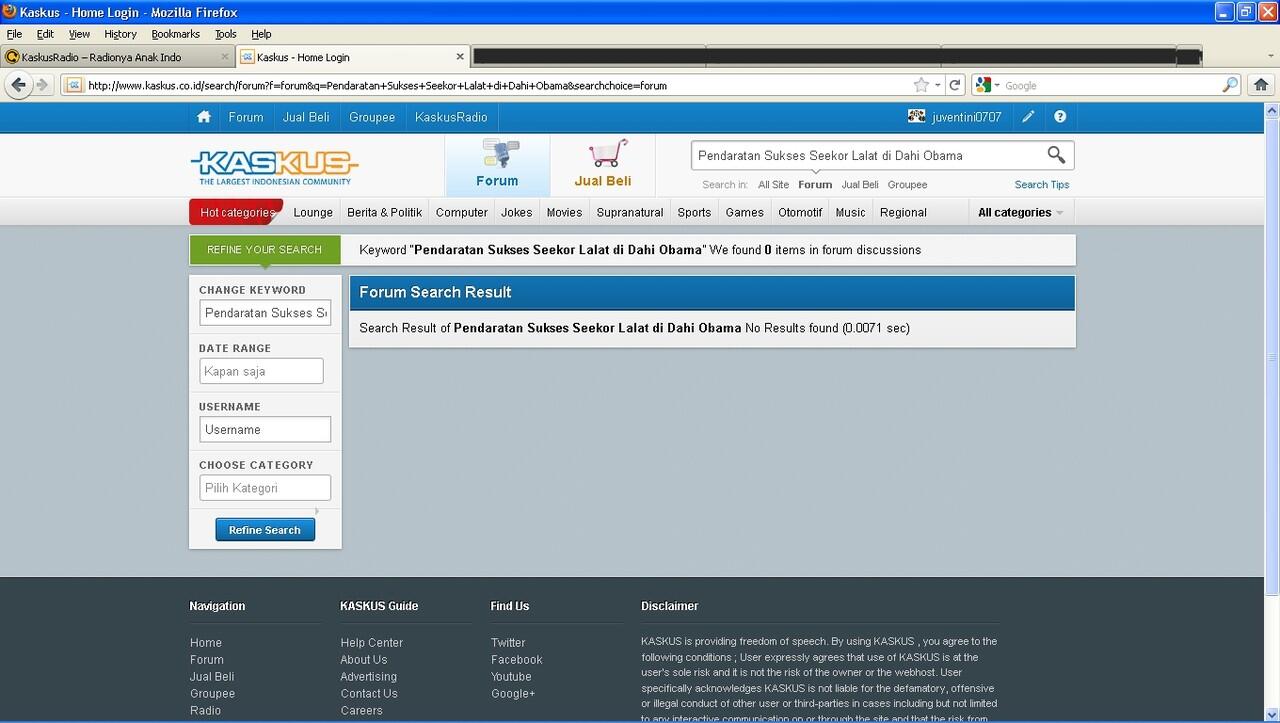The height and width of the screenshot is (723, 1280).
Task: Click the Firefox home icon
Action: click(1261, 85)
